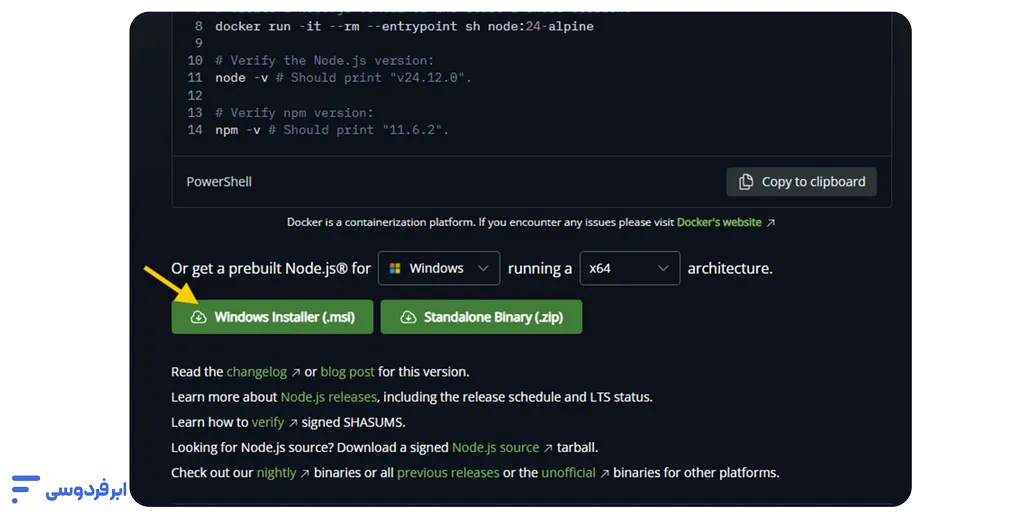Open the blog post link
1024x515 pixels.
click(x=347, y=372)
